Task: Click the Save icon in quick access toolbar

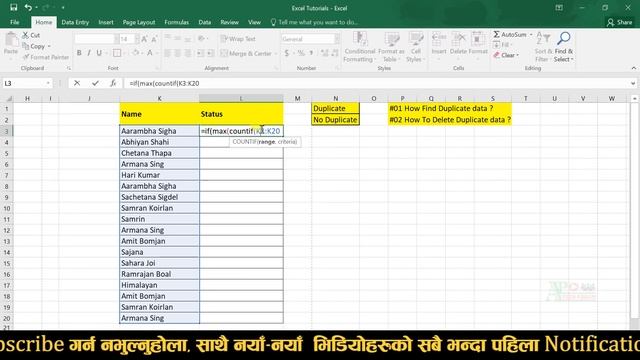Action: 13,7
